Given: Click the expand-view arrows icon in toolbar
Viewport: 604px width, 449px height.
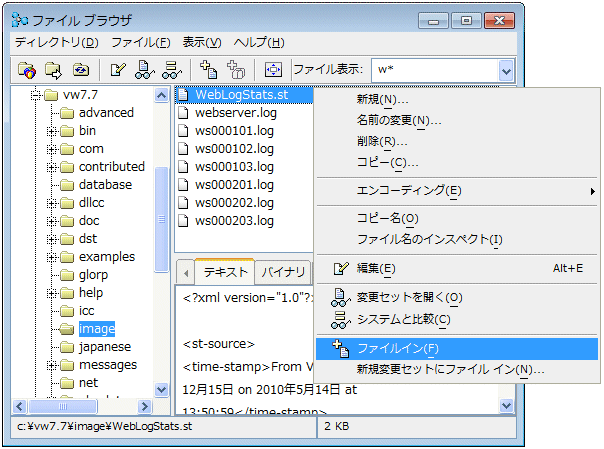Looking at the screenshot, I should [x=273, y=70].
